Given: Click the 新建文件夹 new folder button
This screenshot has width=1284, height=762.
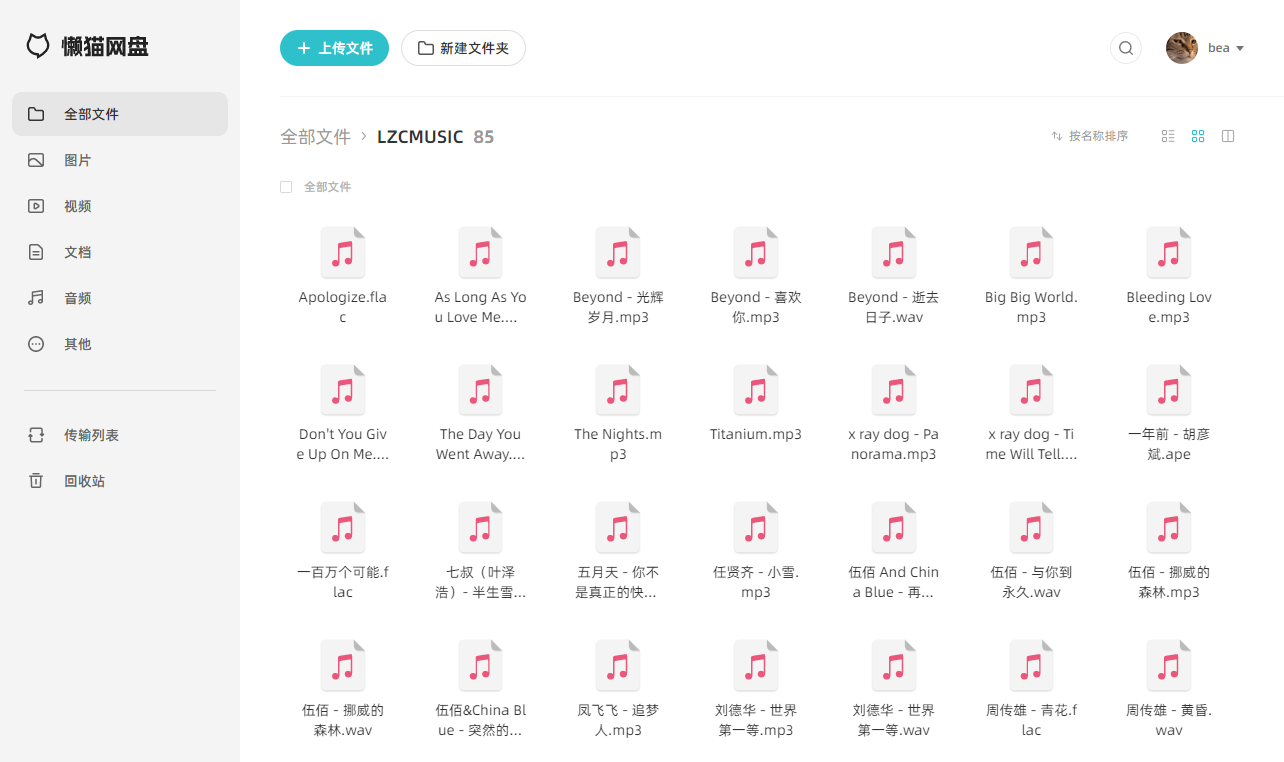Looking at the screenshot, I should point(463,48).
